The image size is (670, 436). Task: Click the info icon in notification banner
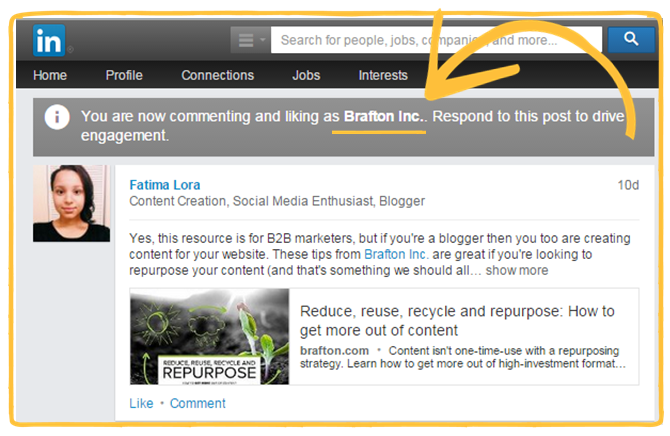tap(57, 117)
